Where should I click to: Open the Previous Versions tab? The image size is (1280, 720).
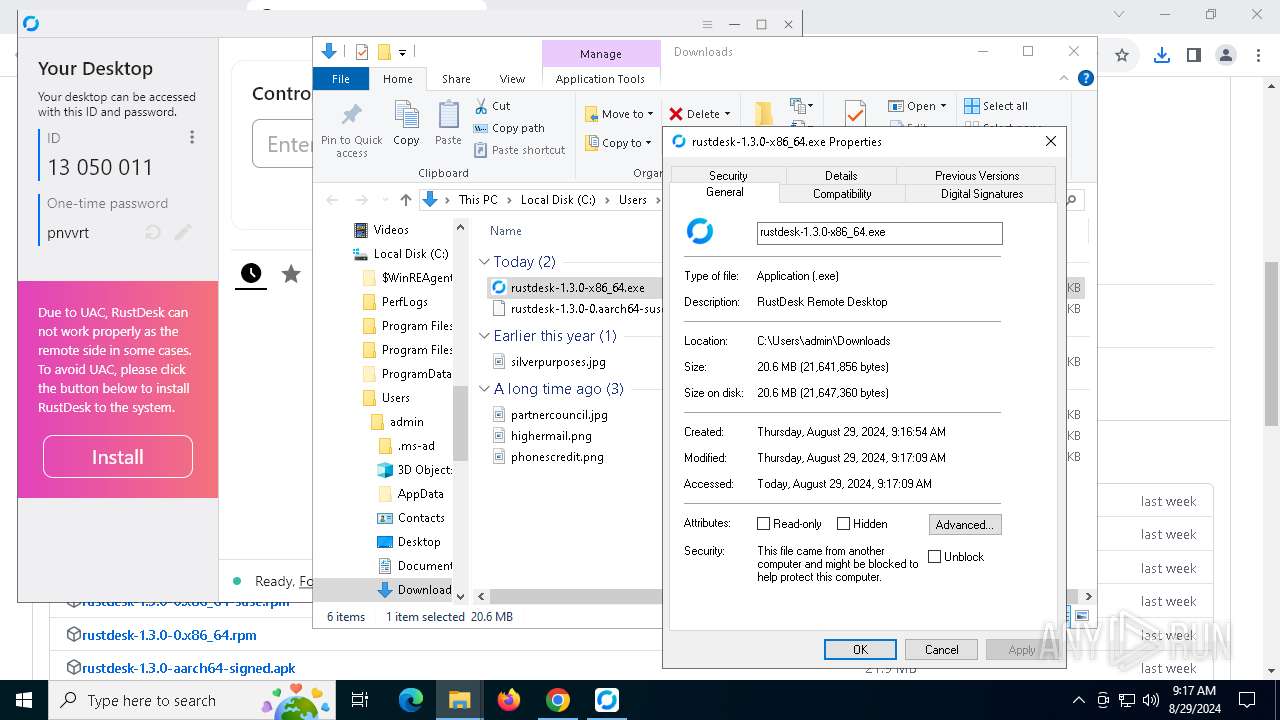pos(977,176)
